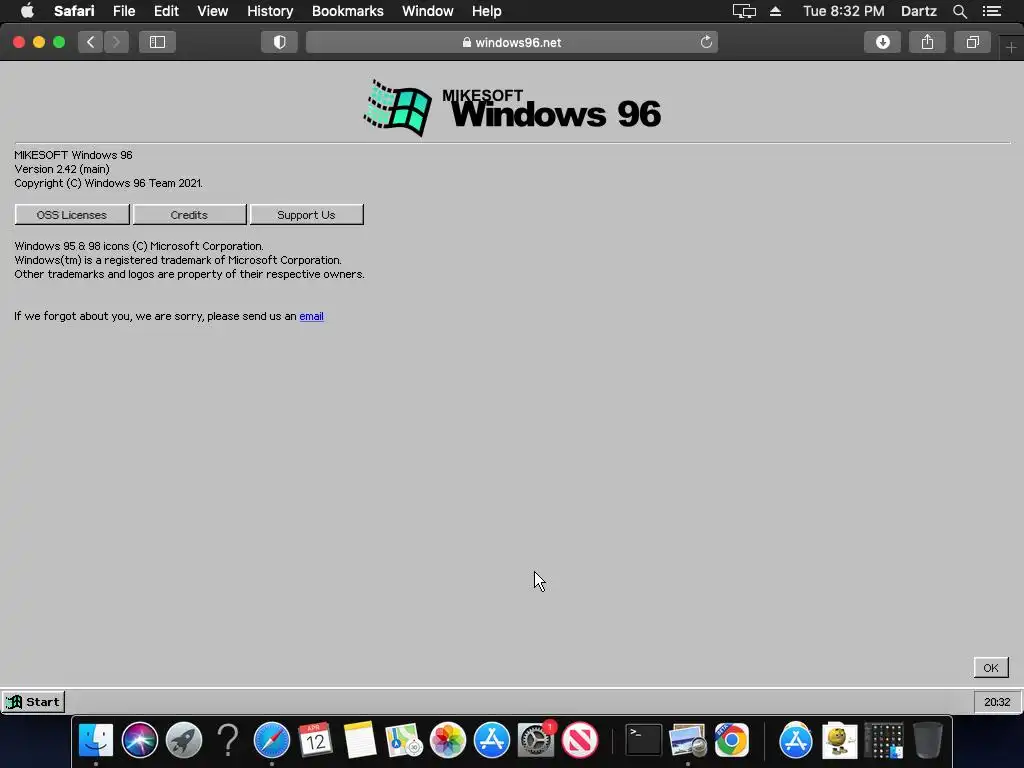Click "Copyright (C) Windows 96 Team 2021." text

tap(108, 183)
